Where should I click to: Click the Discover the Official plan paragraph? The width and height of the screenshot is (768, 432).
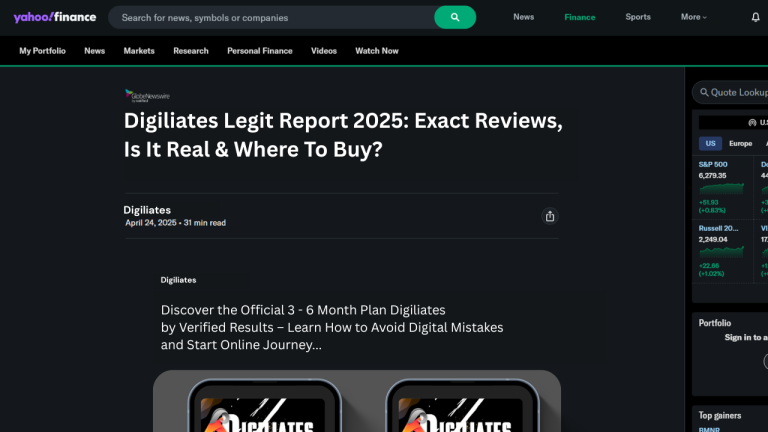pos(332,327)
